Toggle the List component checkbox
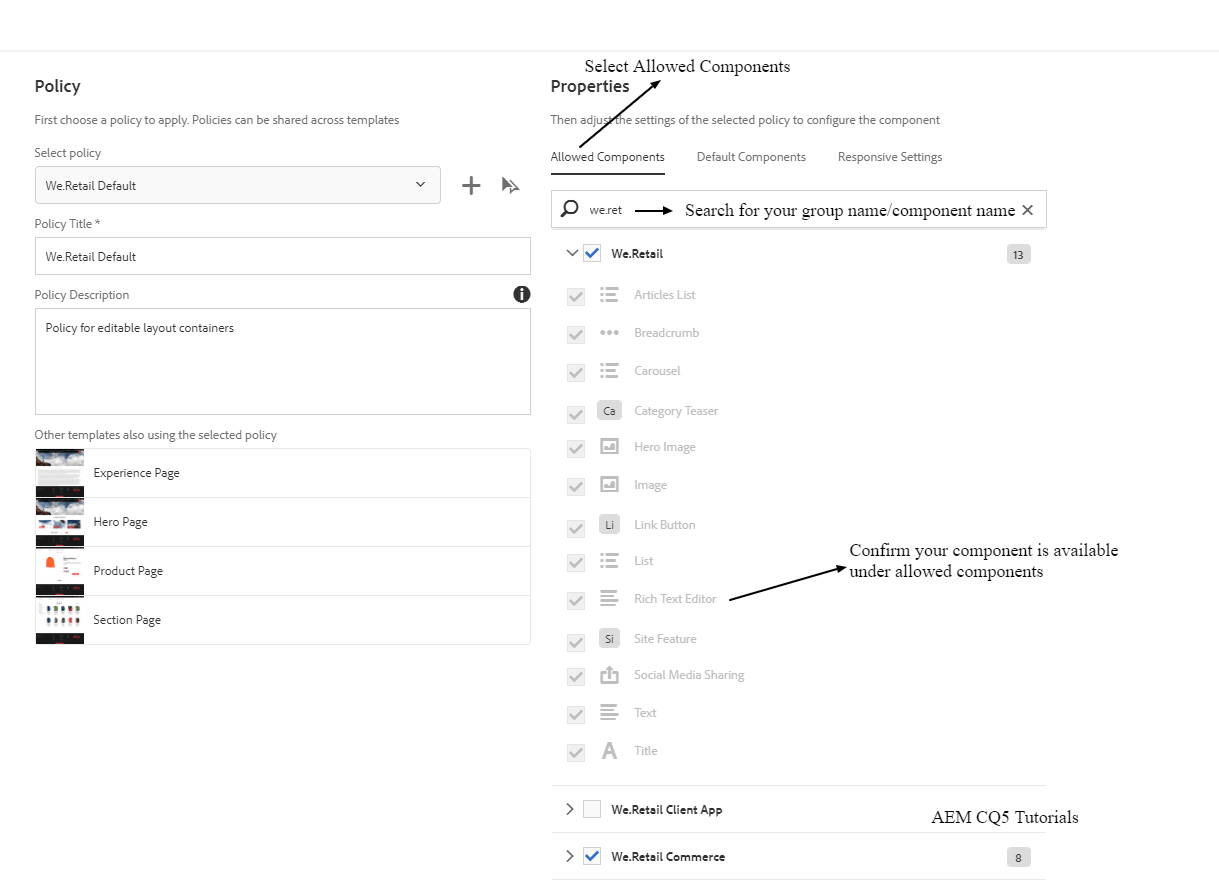 tap(576, 563)
